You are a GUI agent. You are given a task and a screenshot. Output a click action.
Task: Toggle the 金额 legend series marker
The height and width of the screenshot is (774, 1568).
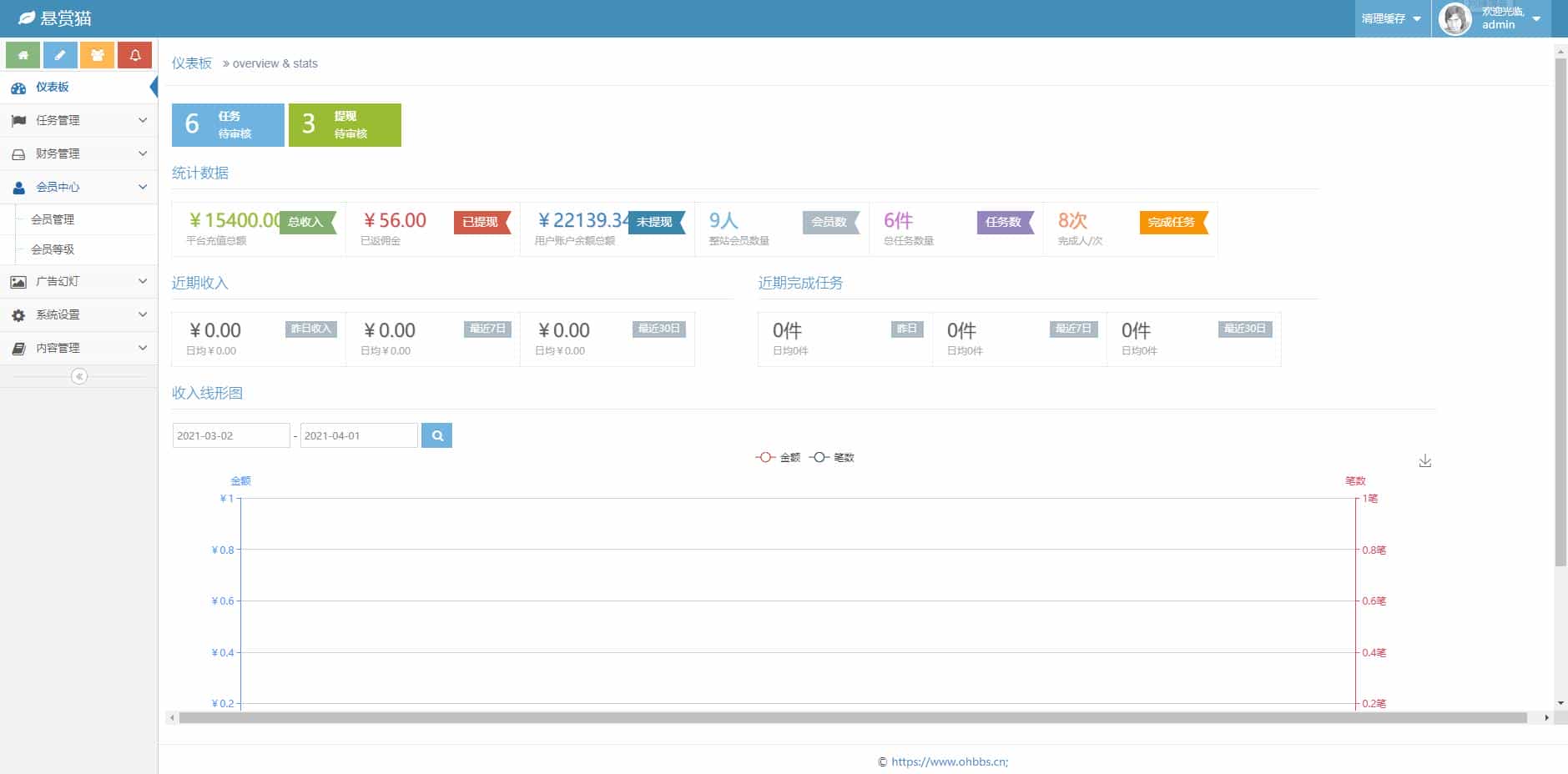[765, 457]
